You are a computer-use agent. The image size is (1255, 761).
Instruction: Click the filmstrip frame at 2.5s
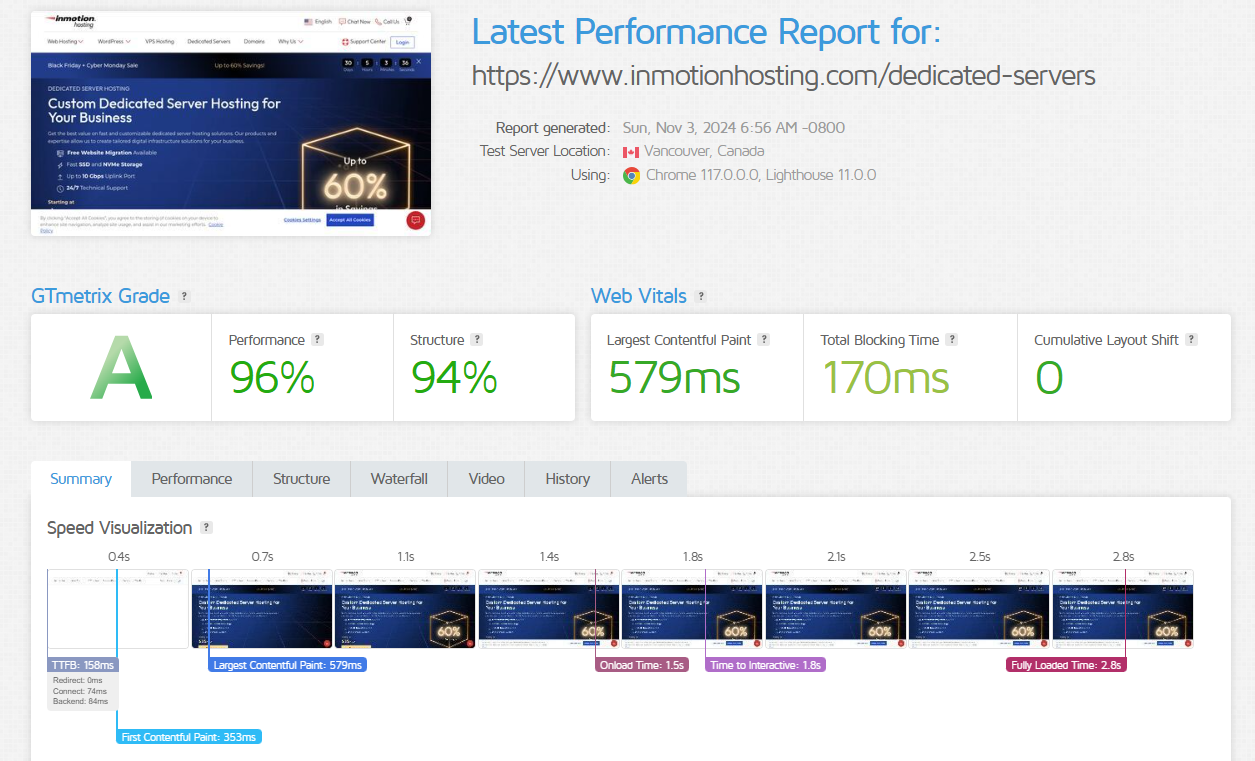tap(979, 608)
